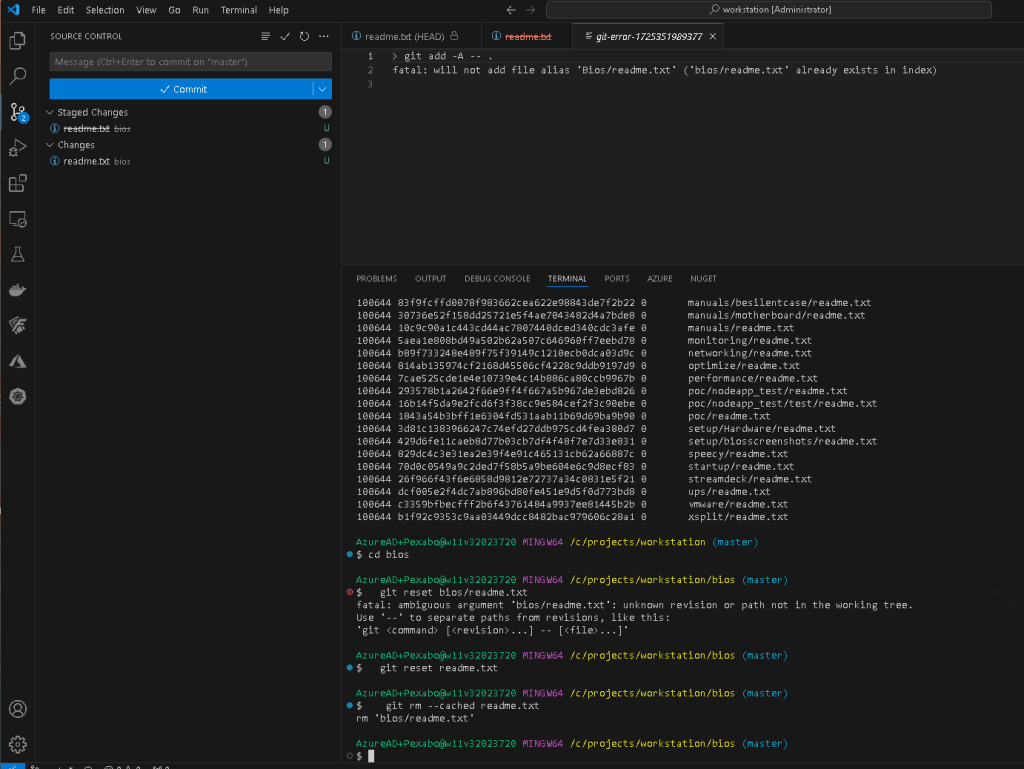
Task: Click the 'git add -A -- .' line
Action: tap(442, 56)
